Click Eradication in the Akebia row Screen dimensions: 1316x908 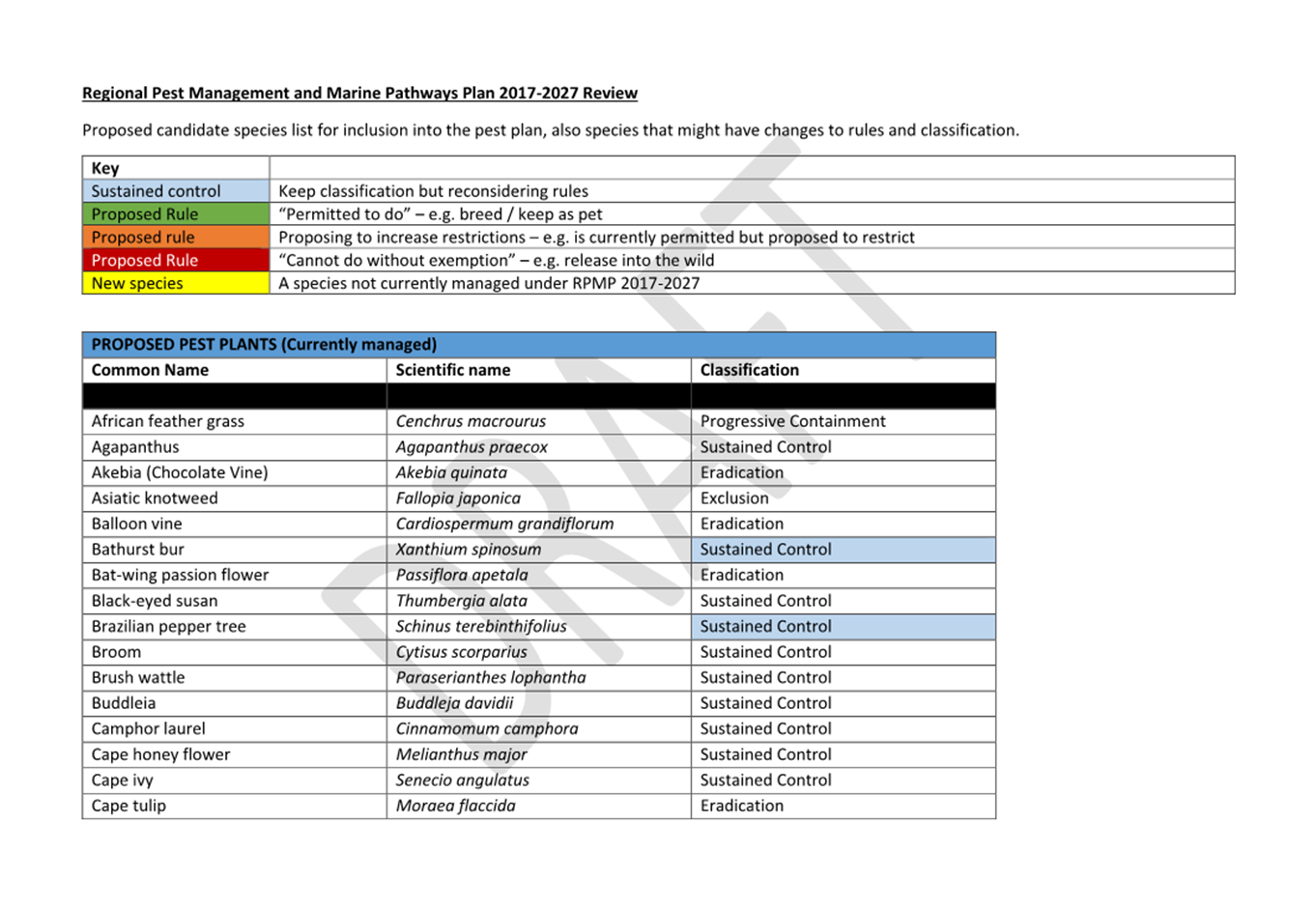[x=844, y=472]
